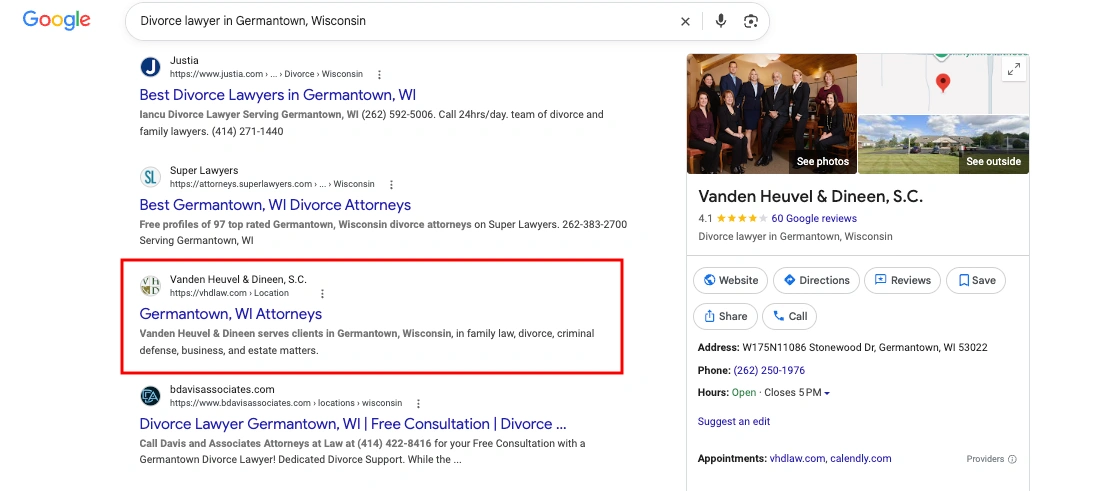1097x491 pixels.
Task: Expand the map with the fullscreen icon
Action: [x=1014, y=69]
